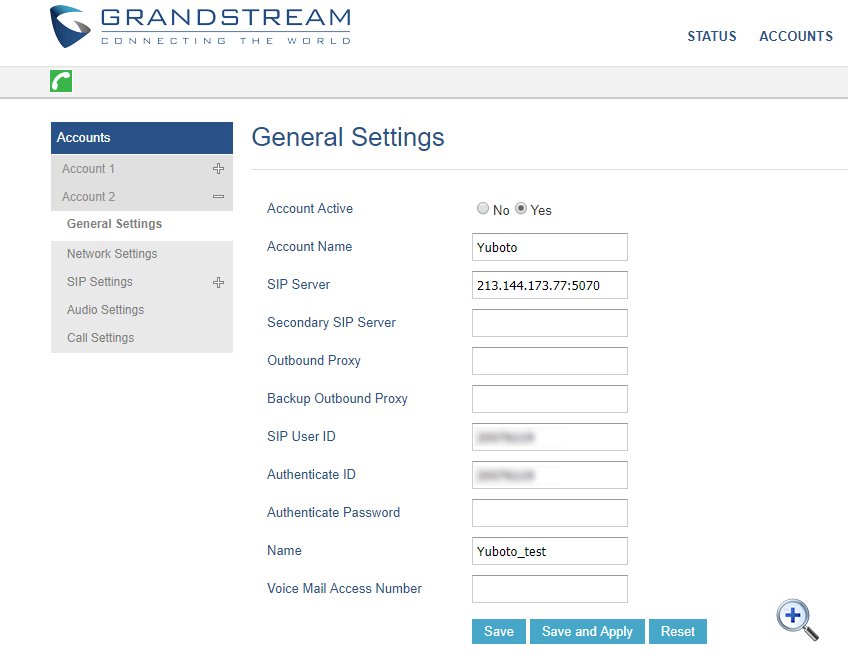Viewport: 848px width, 660px height.
Task: Go to Audio Settings page
Action: tap(105, 310)
